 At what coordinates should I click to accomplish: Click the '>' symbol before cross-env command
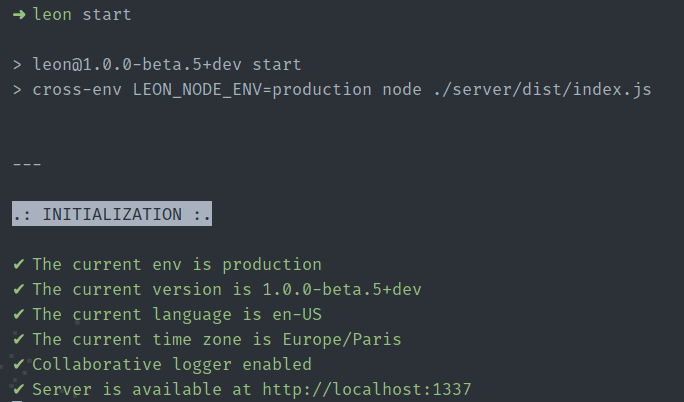coord(17,90)
